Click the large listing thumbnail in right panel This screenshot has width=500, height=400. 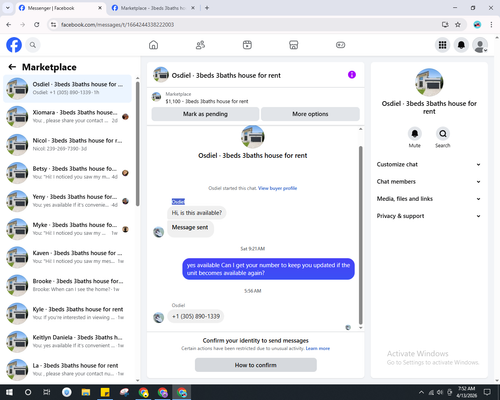pyautogui.click(x=429, y=82)
